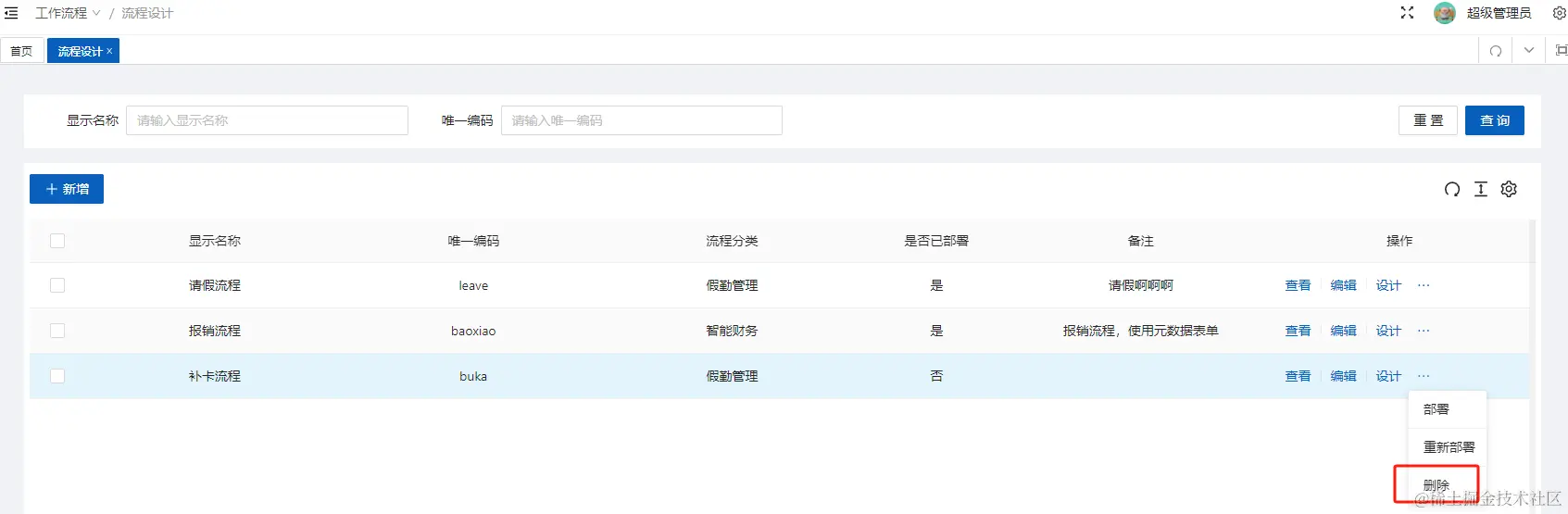Image resolution: width=1568 pixels, height=514 pixels.
Task: Click the 流程设计 breadcrumb text
Action: (x=147, y=13)
